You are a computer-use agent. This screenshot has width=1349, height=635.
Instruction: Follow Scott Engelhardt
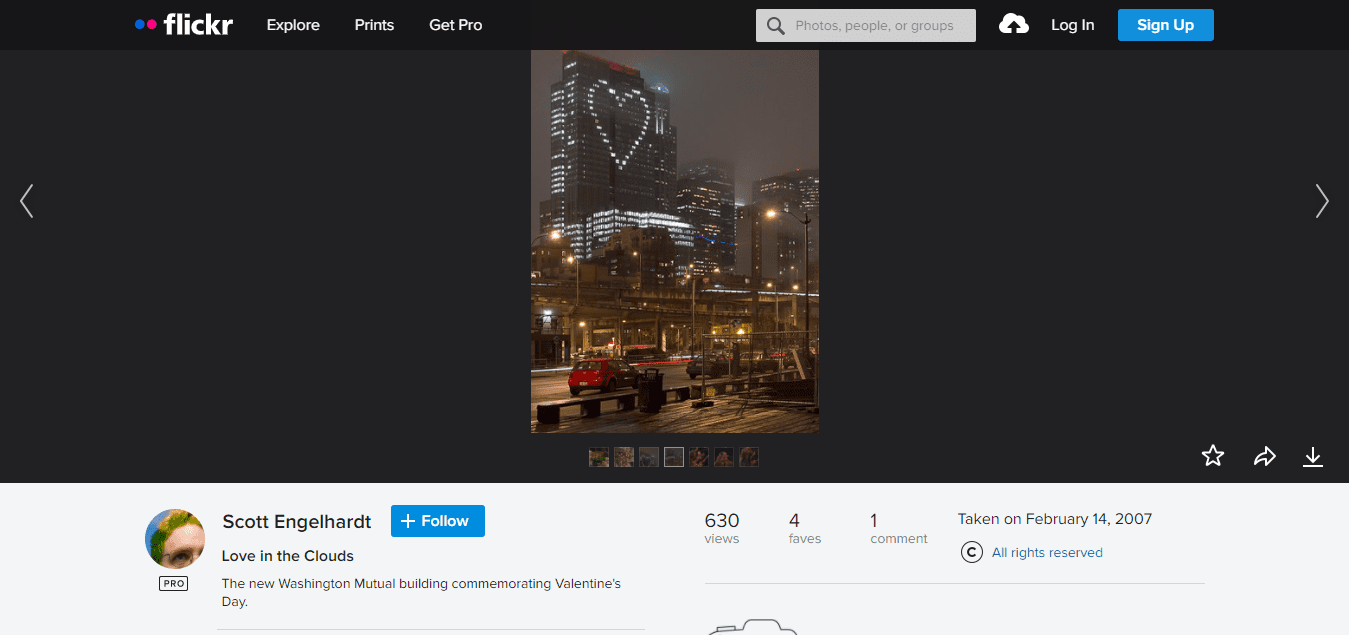click(437, 521)
